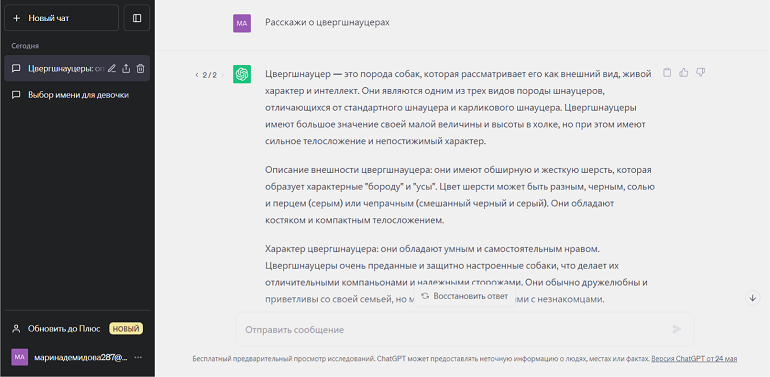Delete the Цвергшнауцеры chat with trash icon
770x377 pixels.
[x=140, y=69]
